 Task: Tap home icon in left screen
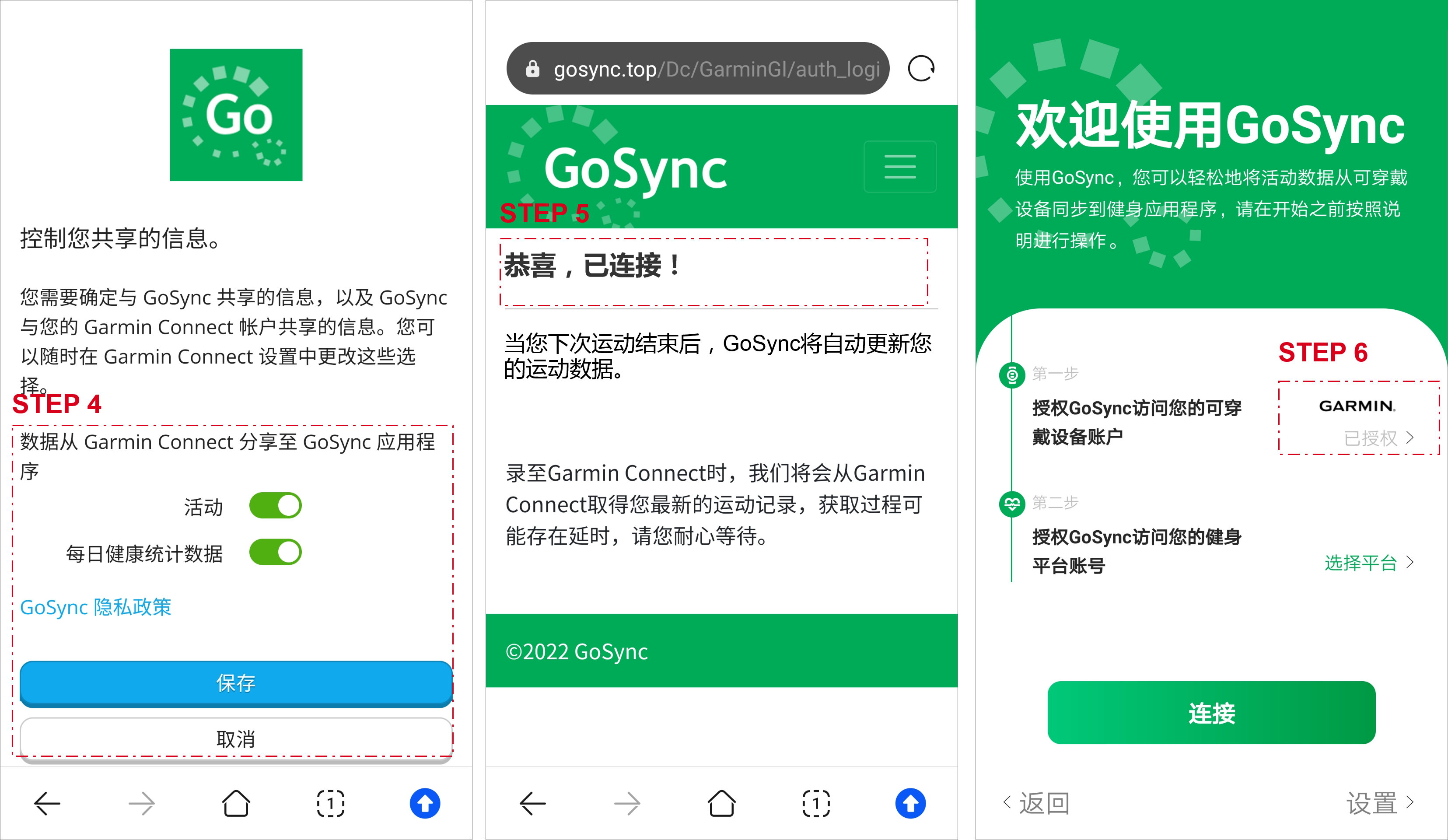(236, 803)
